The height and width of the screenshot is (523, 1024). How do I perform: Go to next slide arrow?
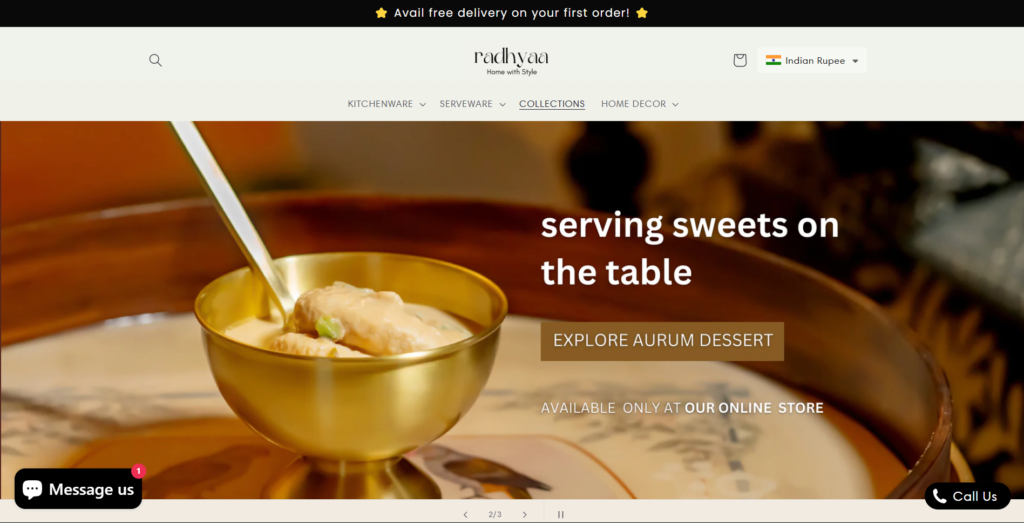[x=524, y=515]
